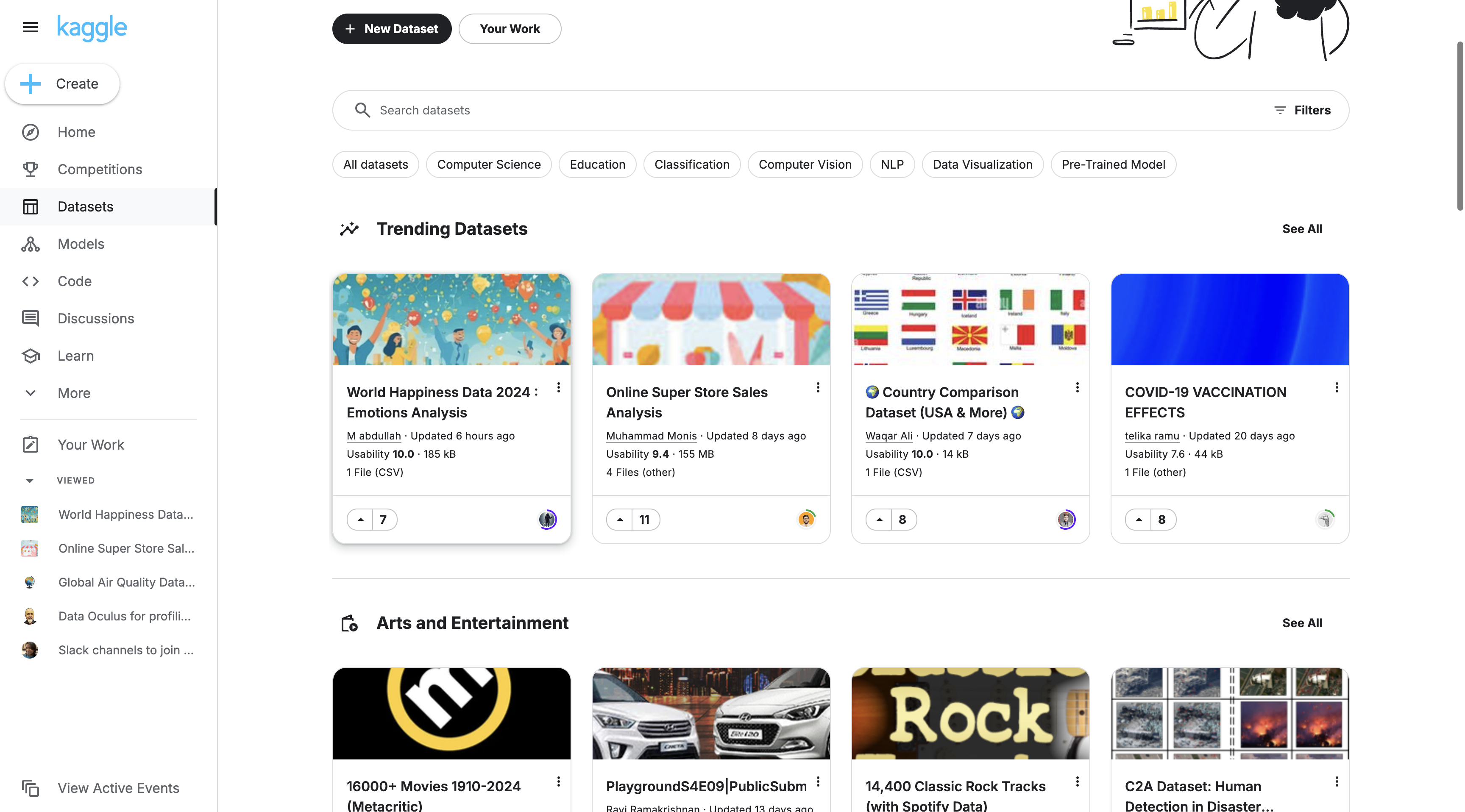Open viewed item Data Oculus for profili...
This screenshot has height=812, width=1465.
pos(109,616)
